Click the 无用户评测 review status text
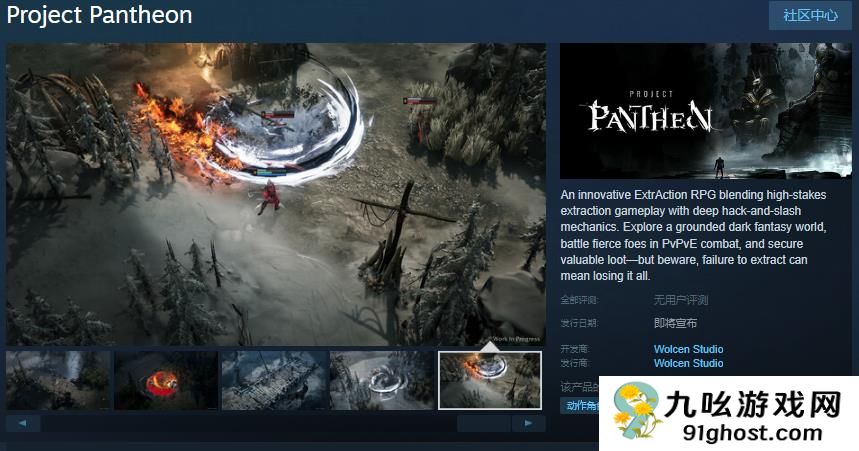Viewport: 859px width, 451px height. tap(680, 300)
